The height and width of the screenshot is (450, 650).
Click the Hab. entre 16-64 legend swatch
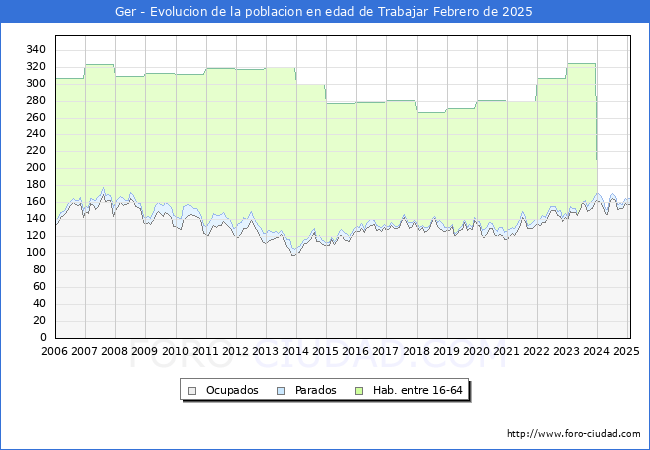pos(359,391)
